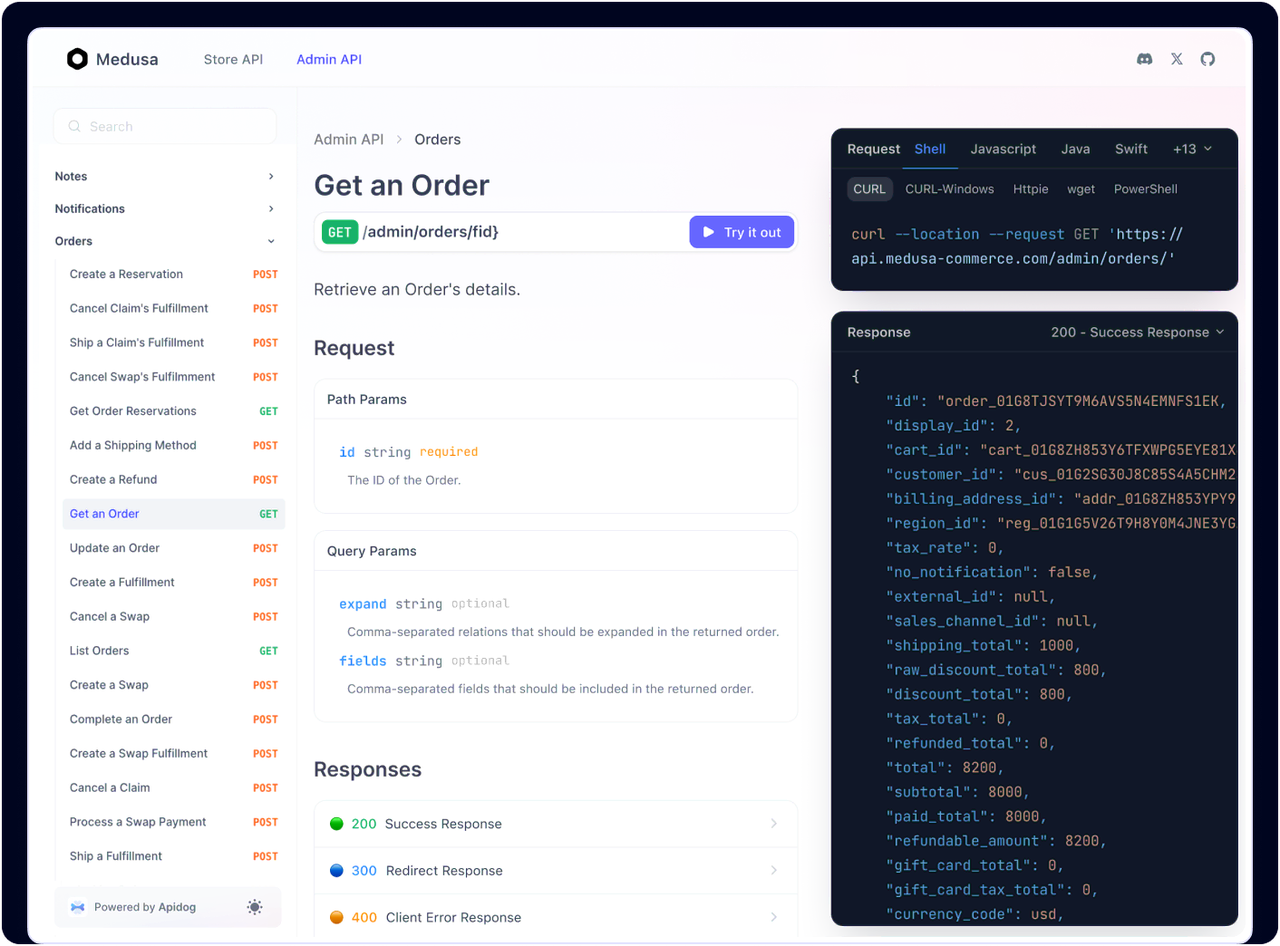This screenshot has width=1280, height=946.
Task: Click the blue 300 status dot
Action: pos(336,871)
